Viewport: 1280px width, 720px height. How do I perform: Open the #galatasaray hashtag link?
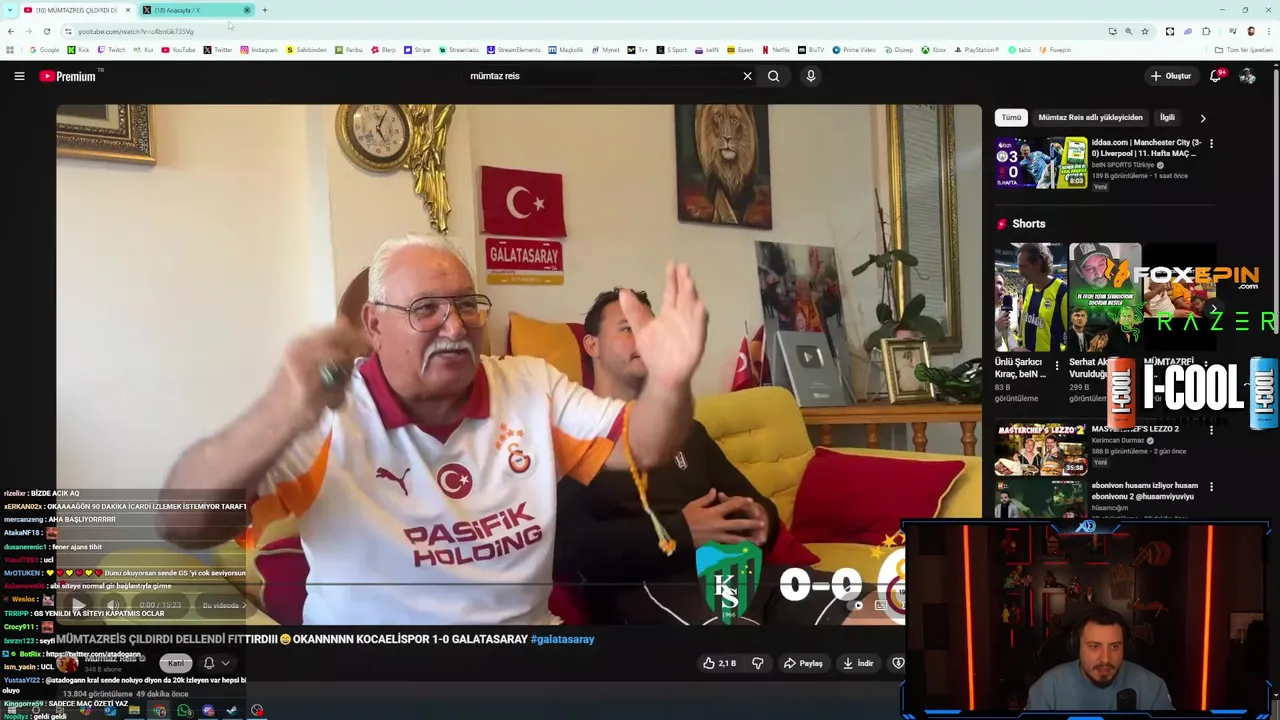point(562,639)
